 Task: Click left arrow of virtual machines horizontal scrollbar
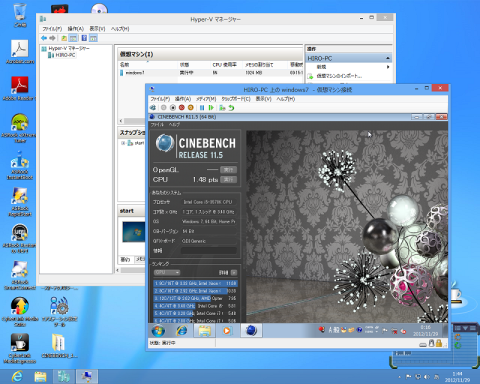121,121
